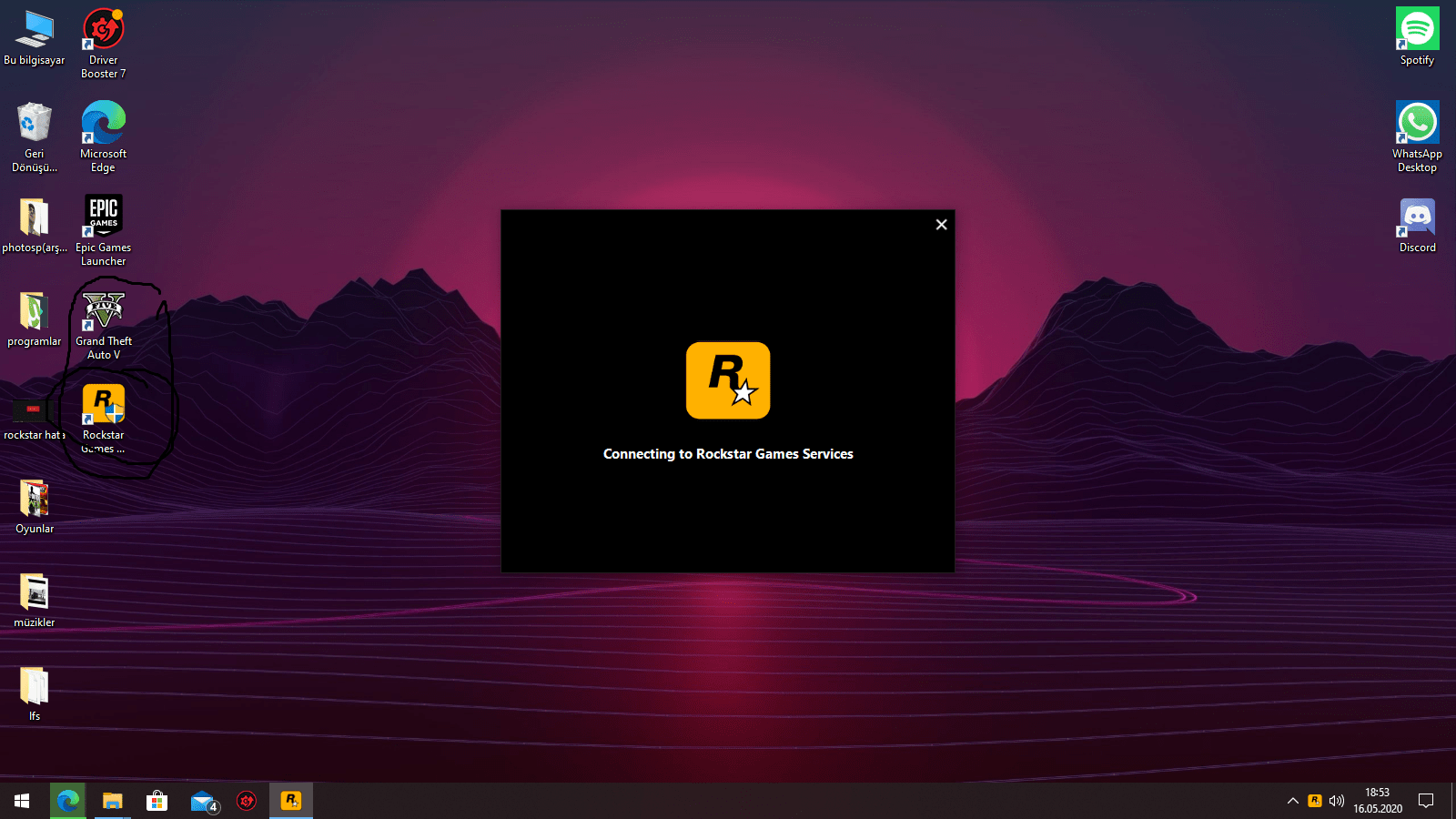Select the Discord desktop shortcut

[1418, 226]
